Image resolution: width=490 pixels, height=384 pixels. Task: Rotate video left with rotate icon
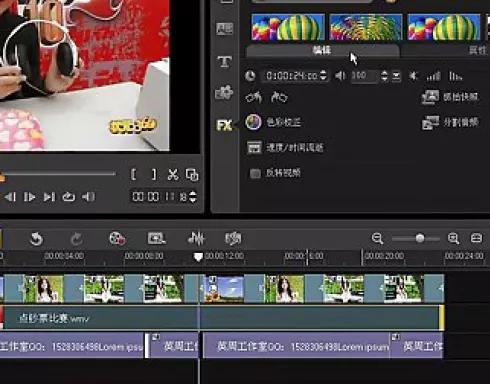coord(254,97)
